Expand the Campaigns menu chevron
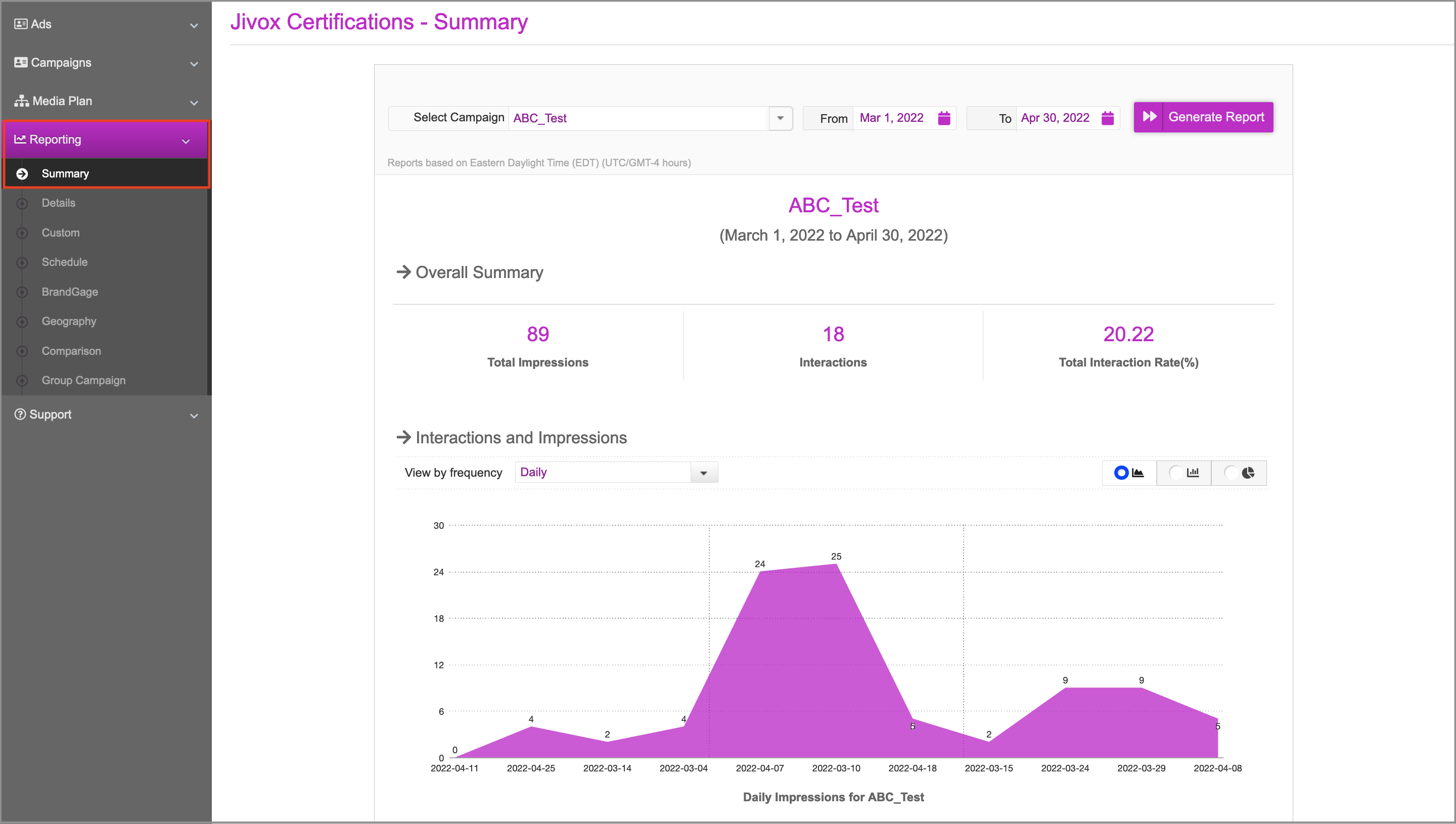The height and width of the screenshot is (824, 1456). (194, 64)
